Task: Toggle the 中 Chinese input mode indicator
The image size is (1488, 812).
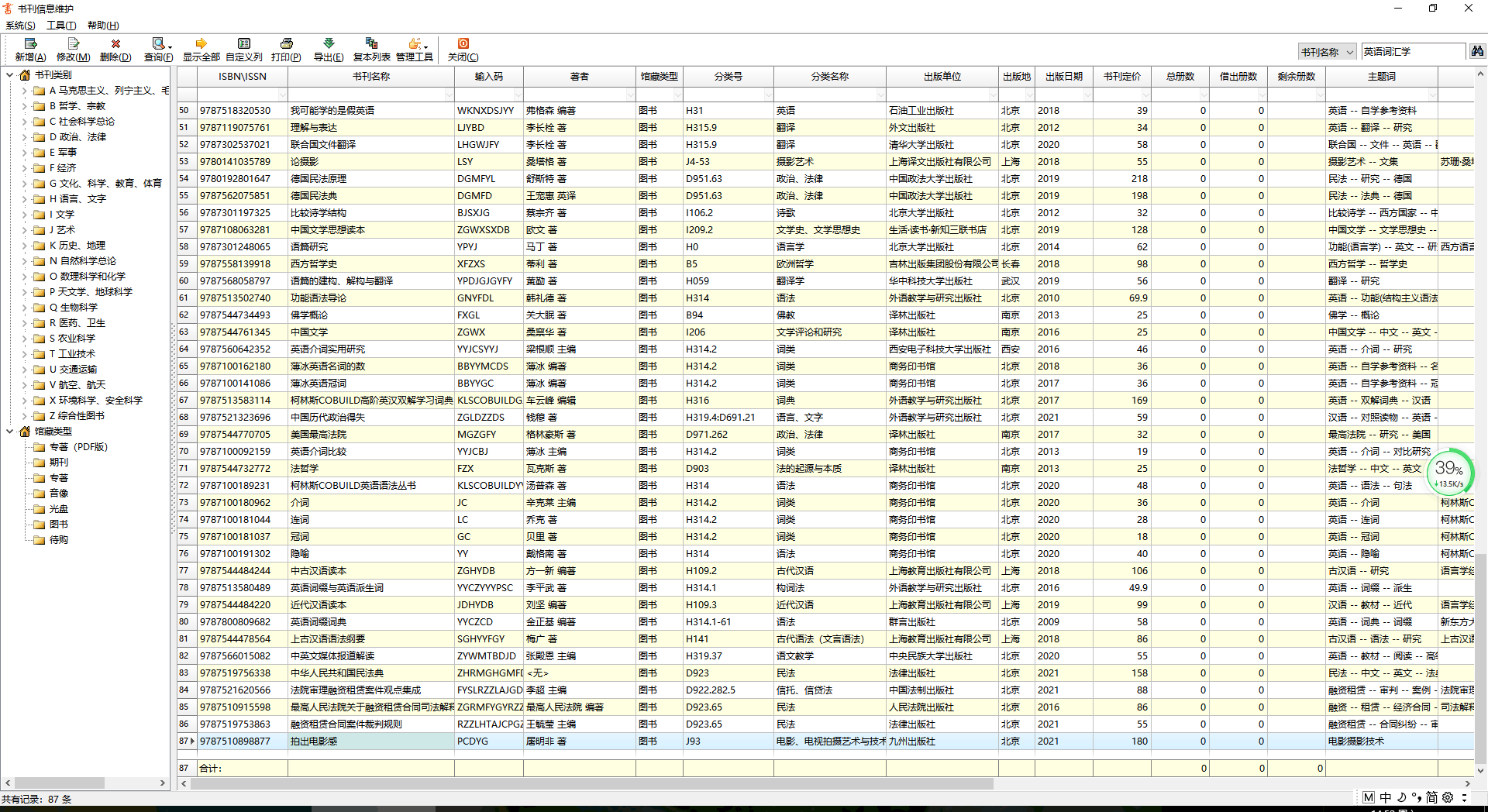Action: tap(1386, 797)
